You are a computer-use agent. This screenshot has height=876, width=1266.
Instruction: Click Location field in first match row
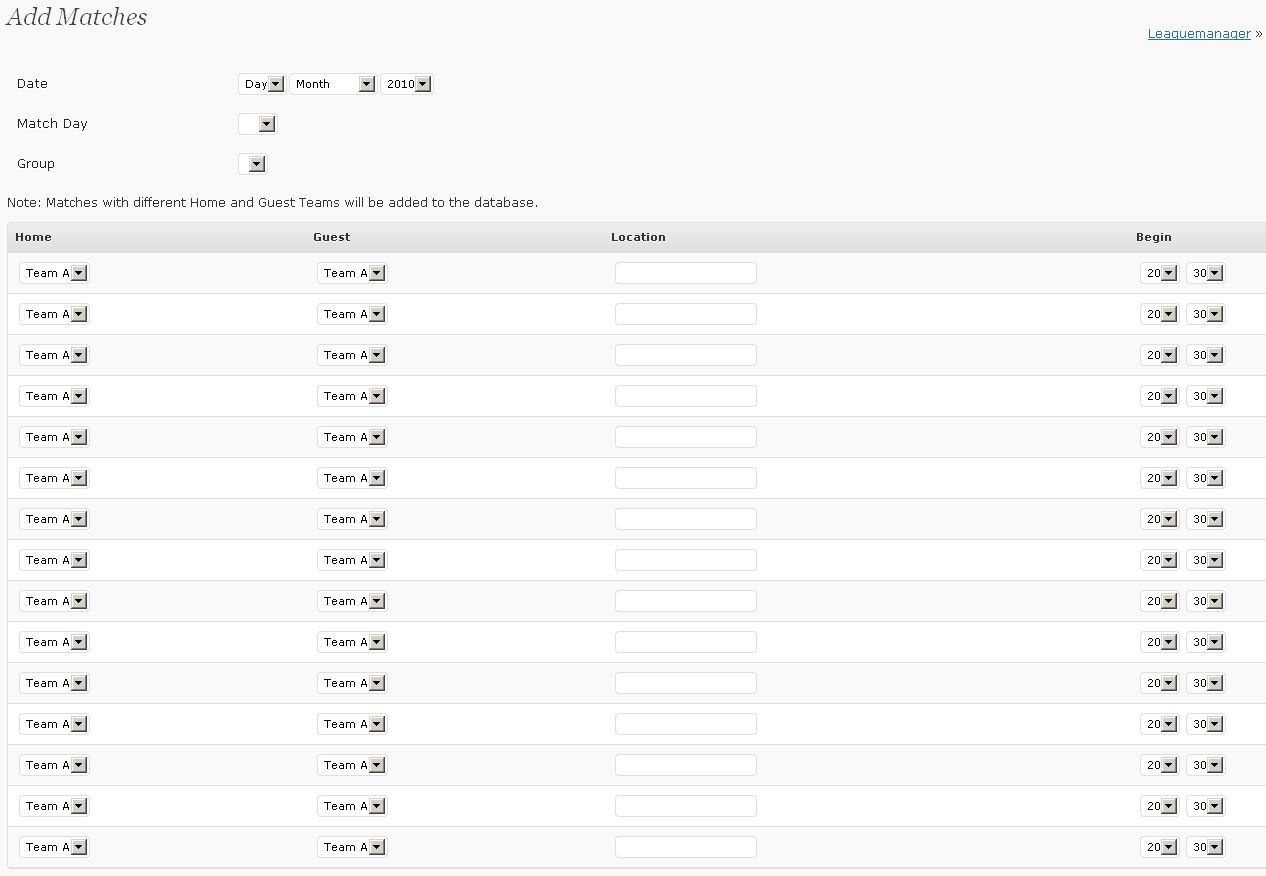685,273
